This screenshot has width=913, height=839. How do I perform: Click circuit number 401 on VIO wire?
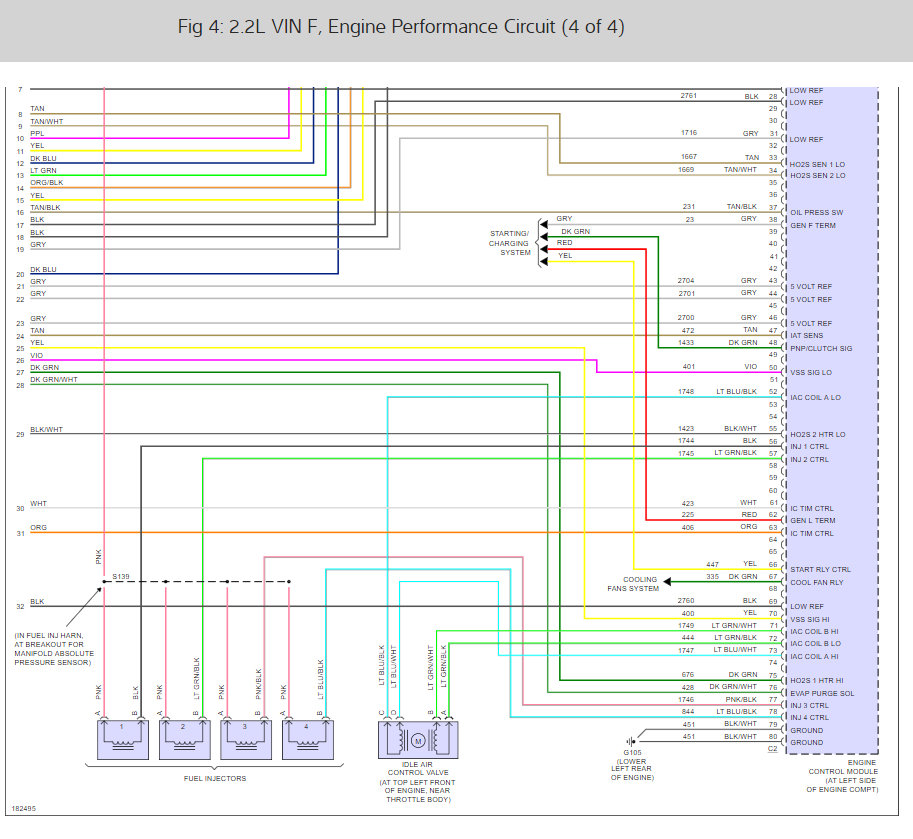coord(689,367)
